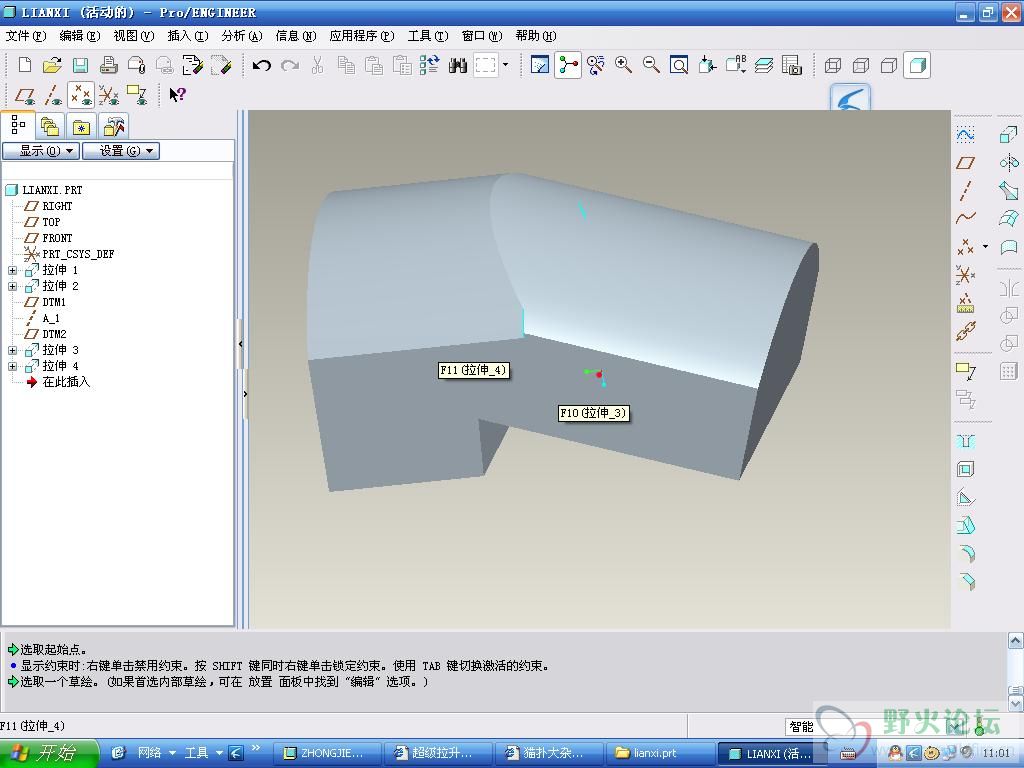Switch to hidden line display mode
Viewport: 1024px width, 768px height.
(861, 65)
